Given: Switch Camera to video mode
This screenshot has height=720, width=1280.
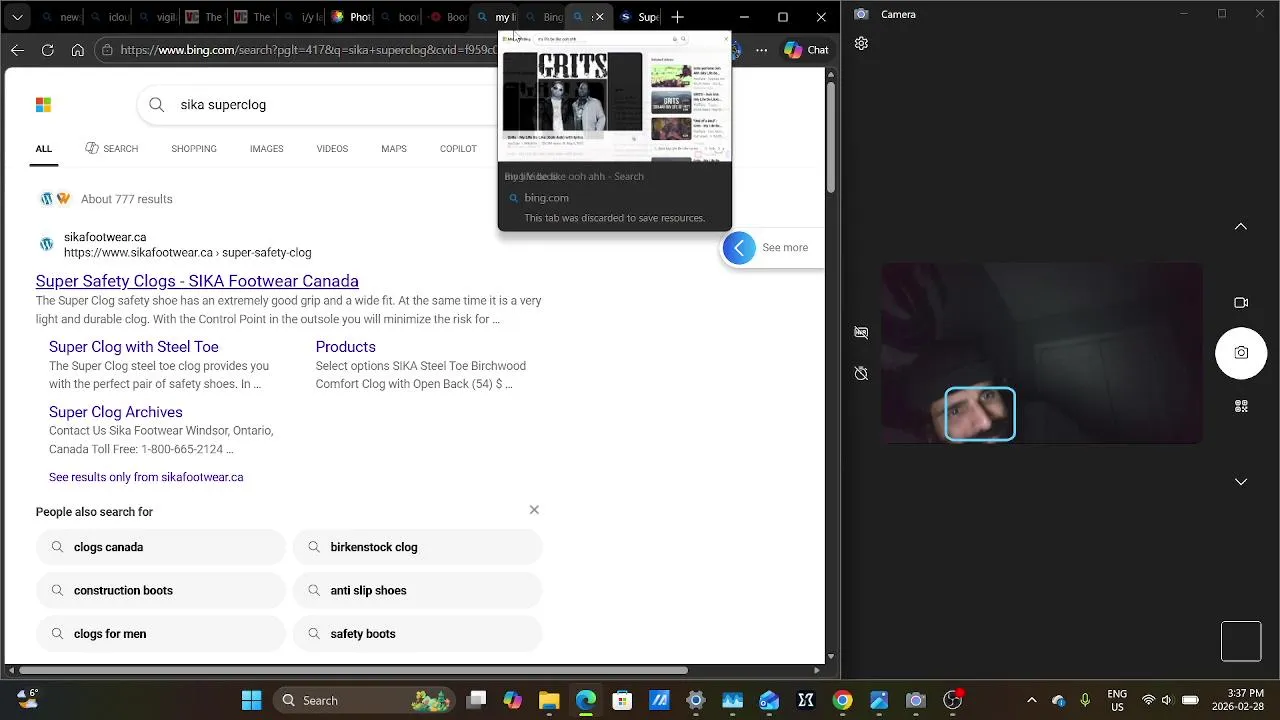Looking at the screenshot, I should pos(1241,303).
